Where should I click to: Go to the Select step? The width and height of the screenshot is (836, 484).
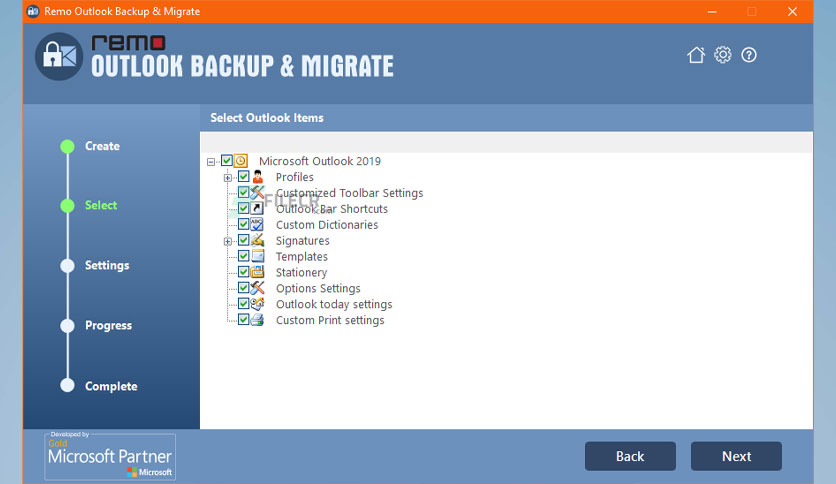pyautogui.click(x=101, y=205)
